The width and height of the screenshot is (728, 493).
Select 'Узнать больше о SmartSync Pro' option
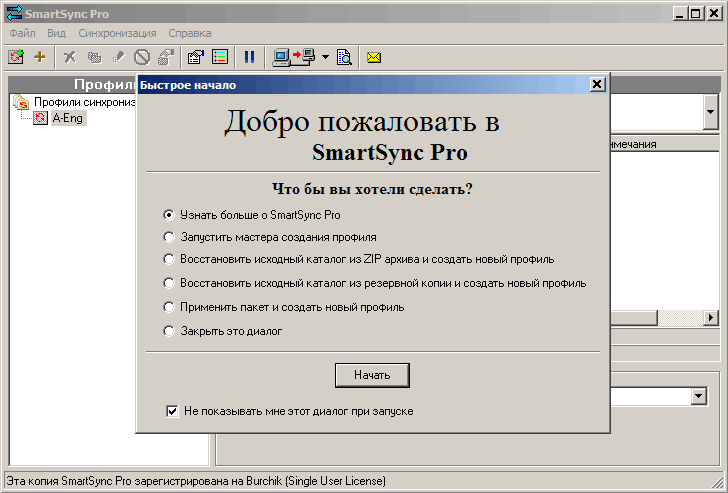[252, 215]
